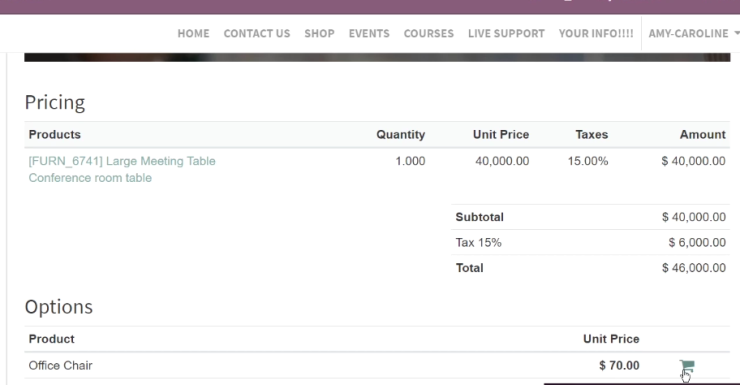Open the YOUR INFO!!!! page

point(596,33)
